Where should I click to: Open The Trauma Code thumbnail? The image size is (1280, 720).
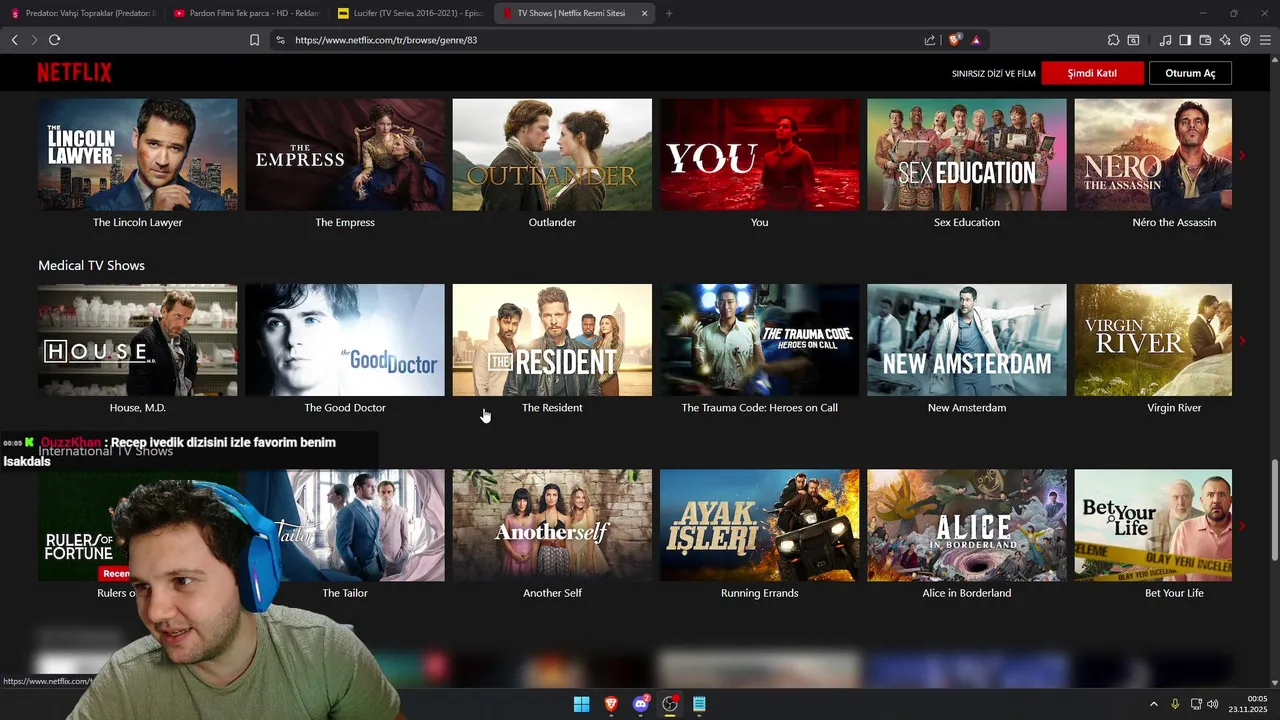759,340
